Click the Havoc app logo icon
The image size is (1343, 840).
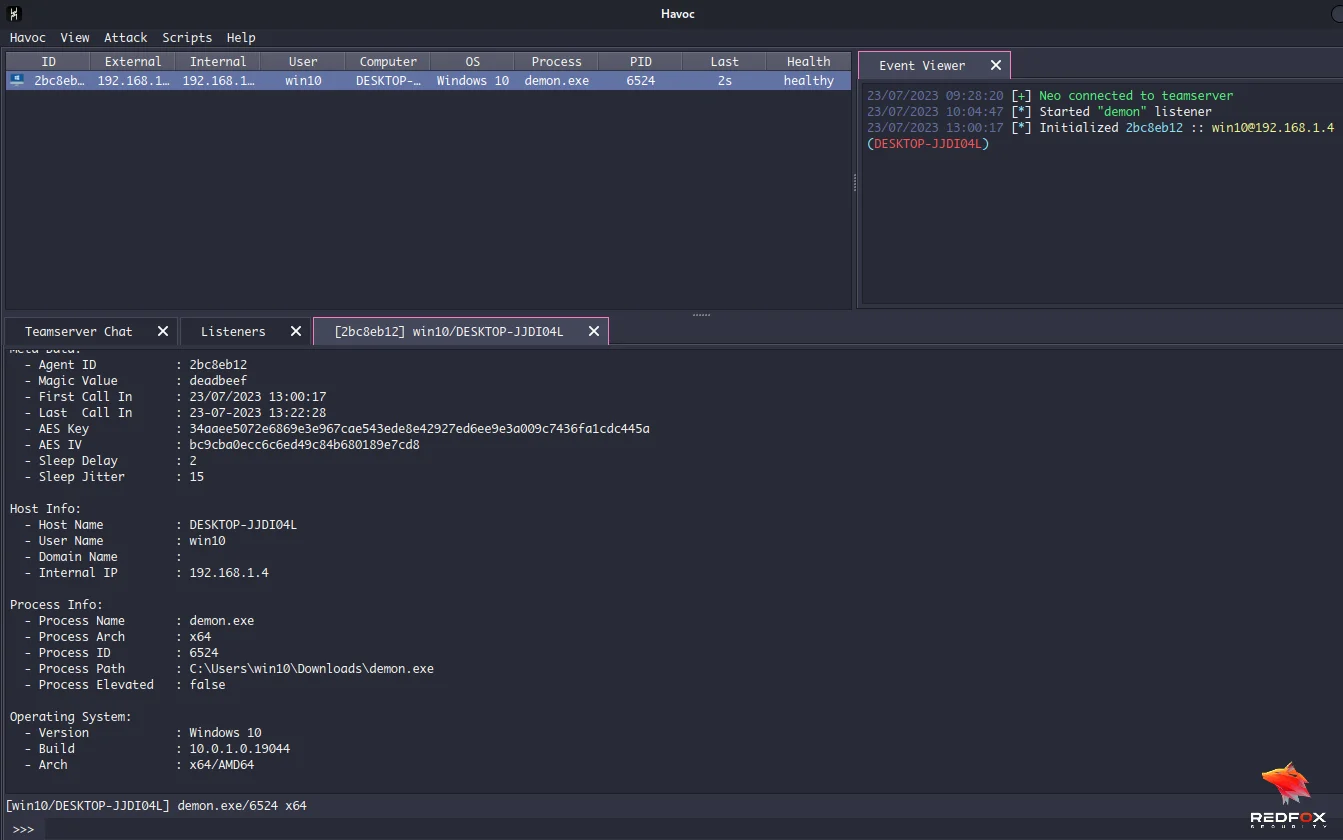[13, 14]
